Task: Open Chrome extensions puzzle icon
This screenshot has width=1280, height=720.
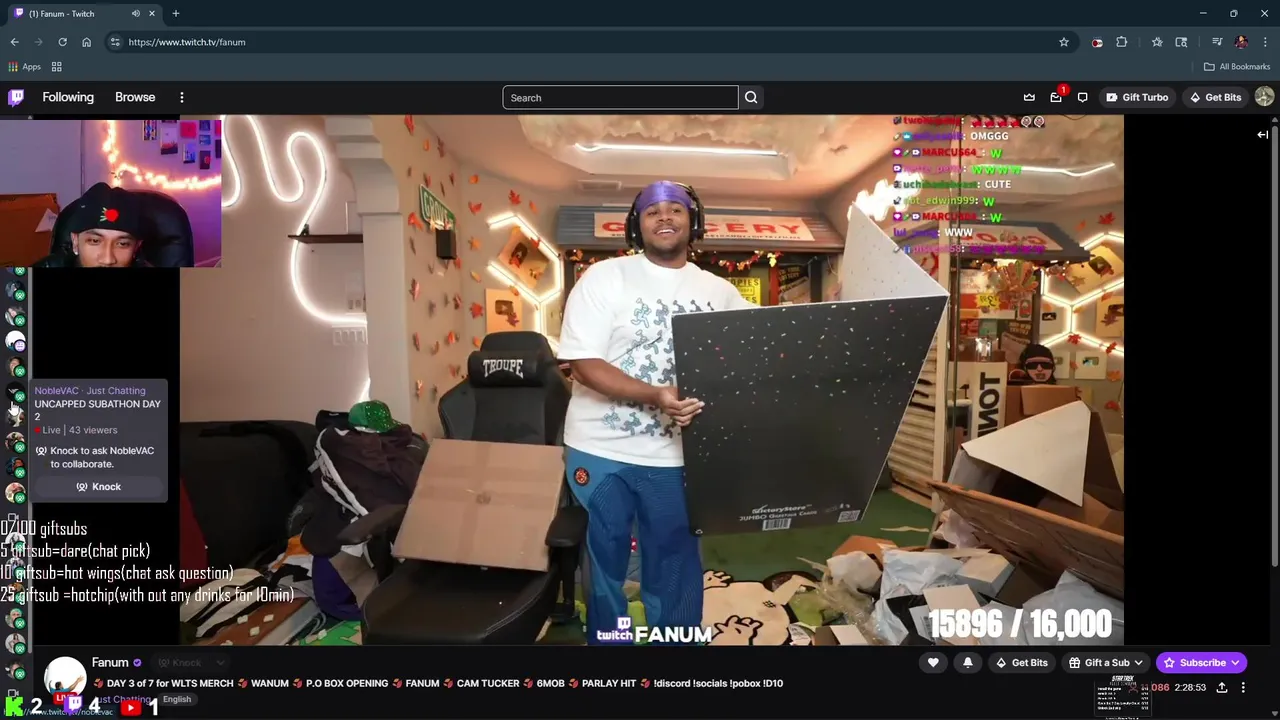Action: click(x=1122, y=42)
